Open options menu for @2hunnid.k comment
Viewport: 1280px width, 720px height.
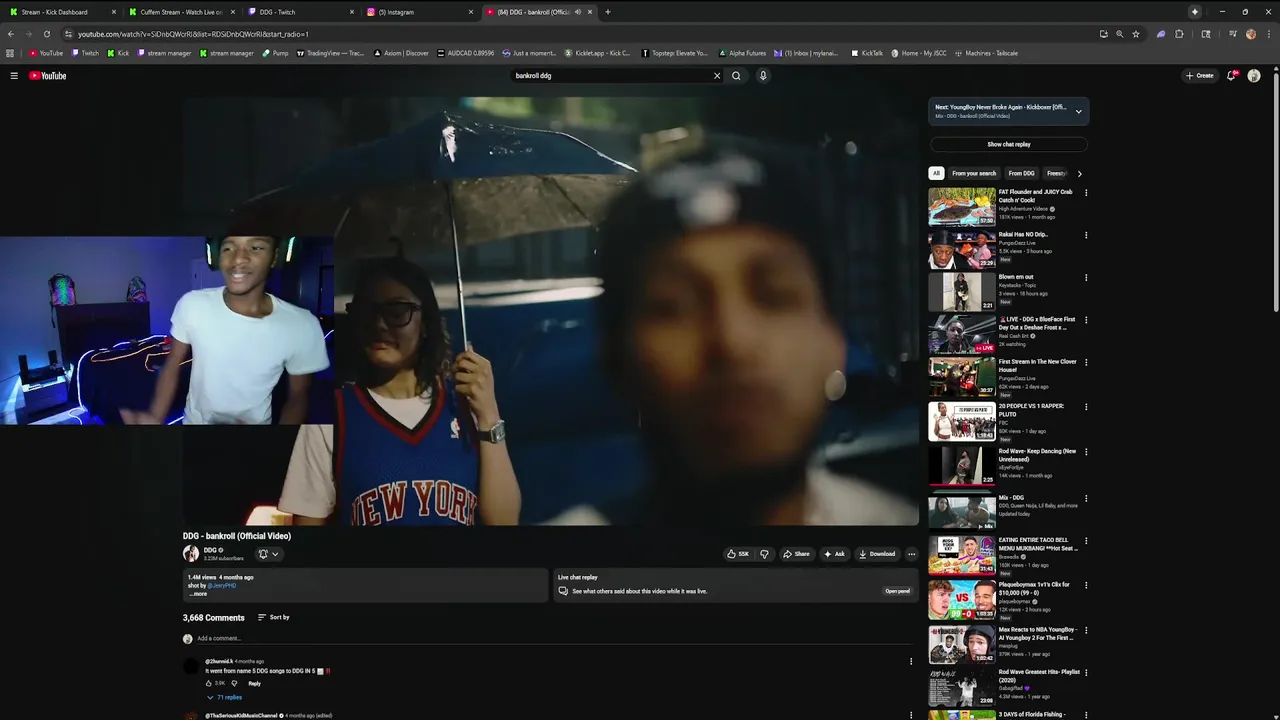pos(910,661)
